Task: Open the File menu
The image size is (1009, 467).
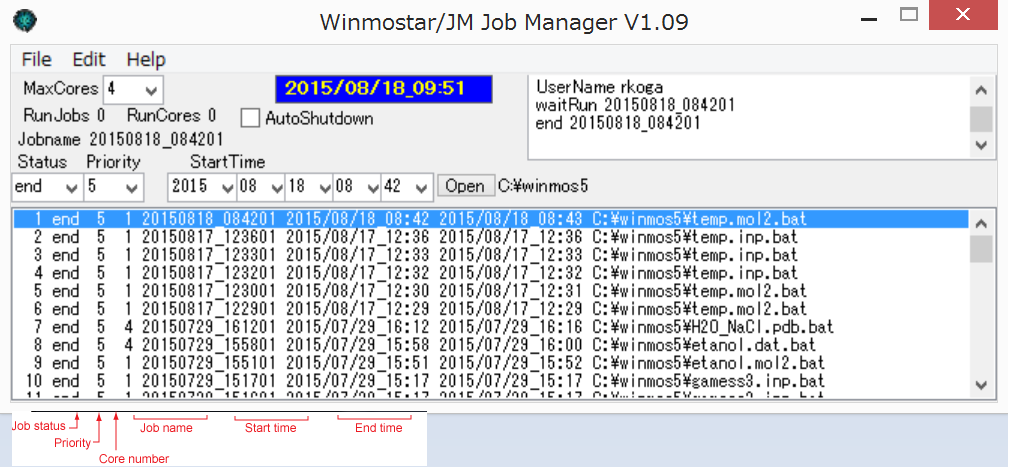Action: pyautogui.click(x=36, y=60)
